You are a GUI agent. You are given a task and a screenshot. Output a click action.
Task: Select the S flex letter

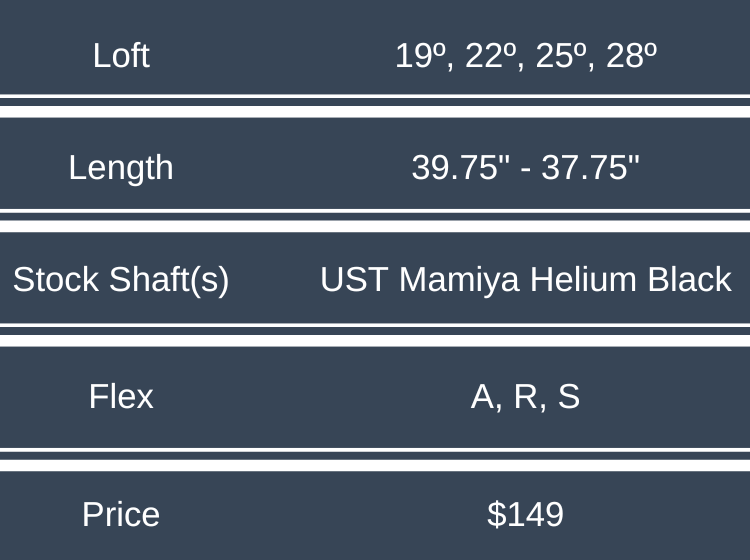(569, 397)
